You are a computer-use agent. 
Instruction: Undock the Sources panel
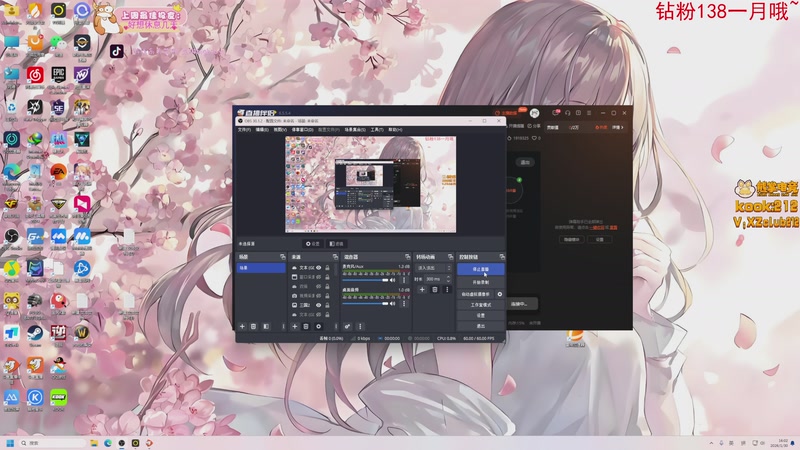tap(335, 257)
